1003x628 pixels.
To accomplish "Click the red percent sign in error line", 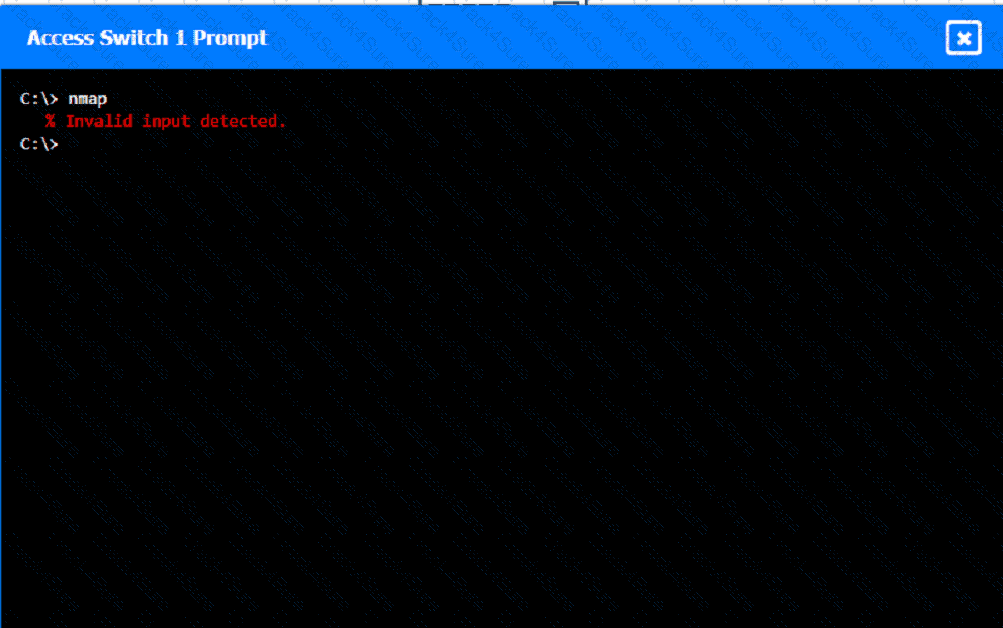I will 50,121.
